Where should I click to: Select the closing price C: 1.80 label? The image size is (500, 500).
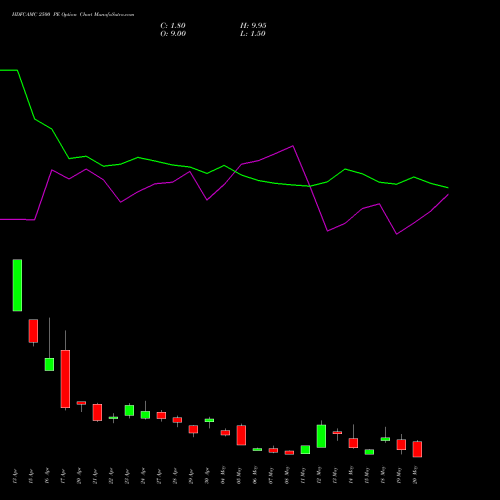173,26
